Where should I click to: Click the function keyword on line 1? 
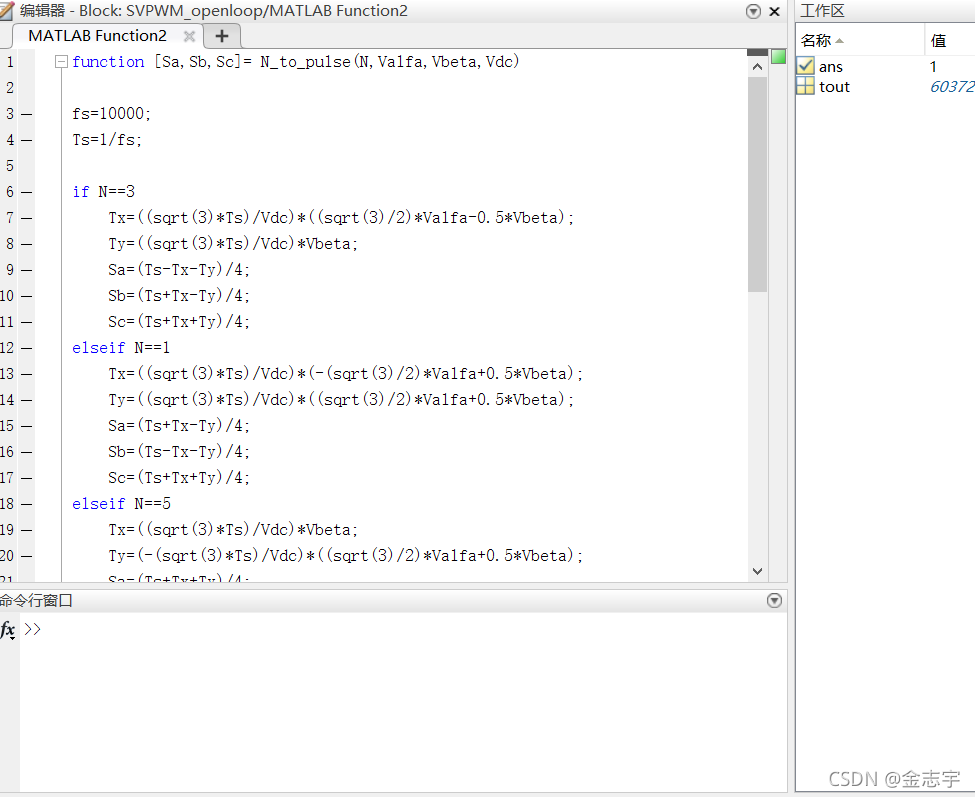coord(108,62)
